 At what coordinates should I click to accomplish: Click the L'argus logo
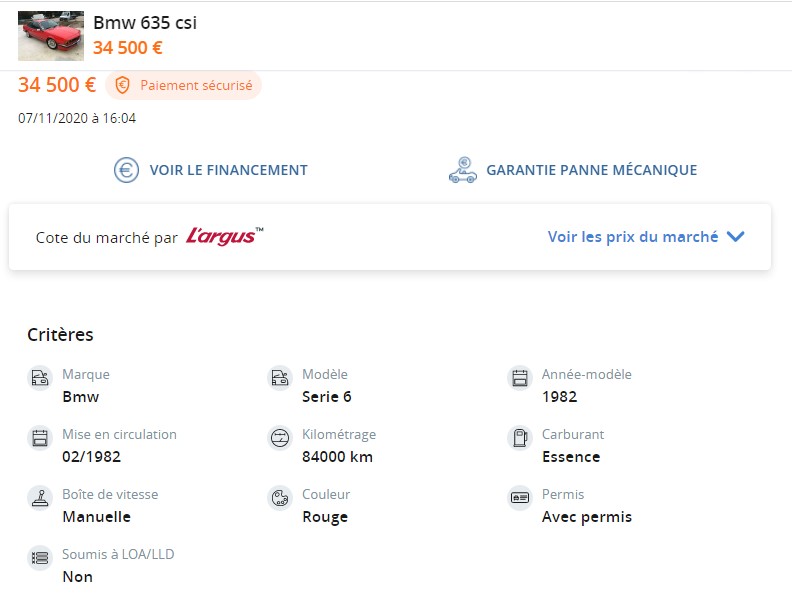[x=225, y=236]
